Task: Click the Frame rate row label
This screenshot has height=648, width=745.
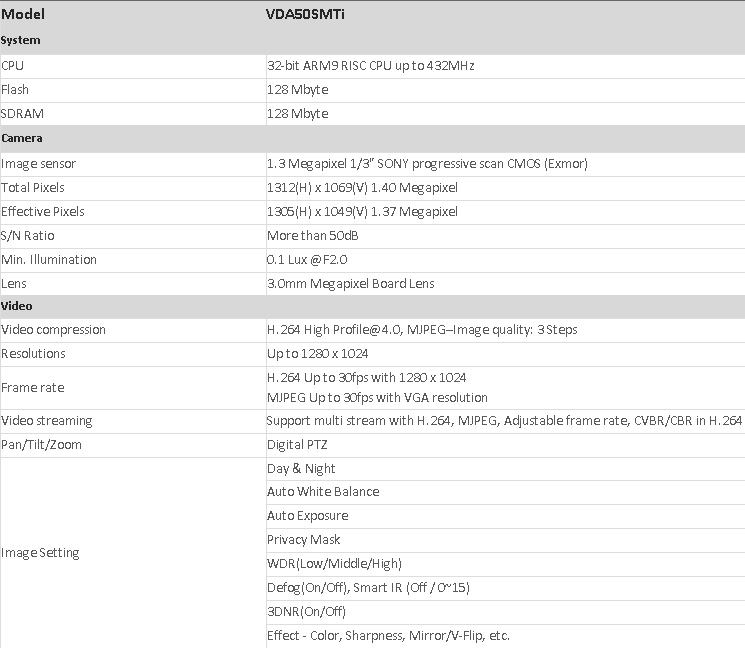Action: [x=33, y=387]
